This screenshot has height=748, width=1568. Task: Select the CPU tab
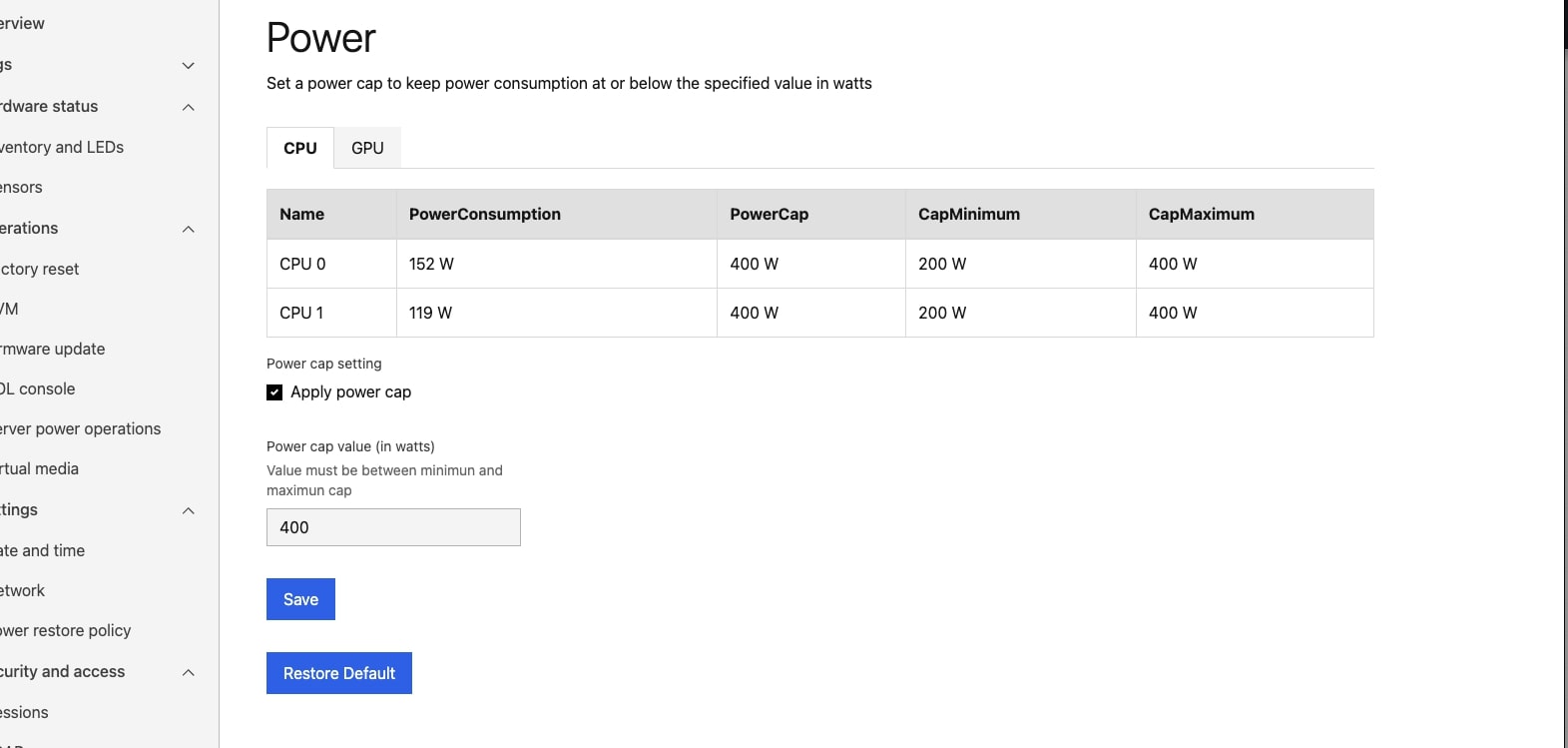[299, 148]
